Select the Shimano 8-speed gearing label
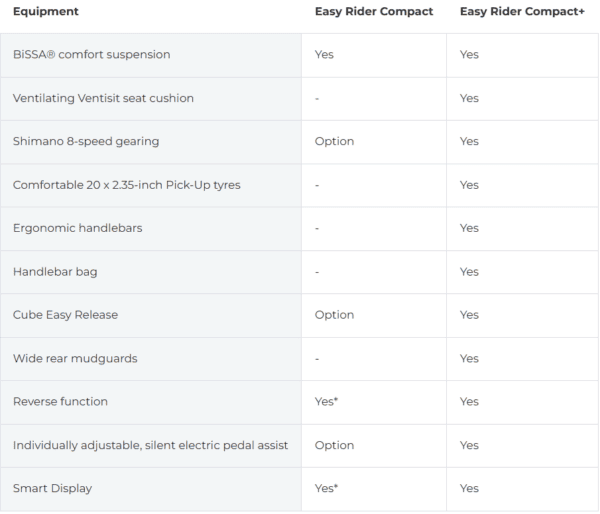The width and height of the screenshot is (600, 514). point(86,142)
